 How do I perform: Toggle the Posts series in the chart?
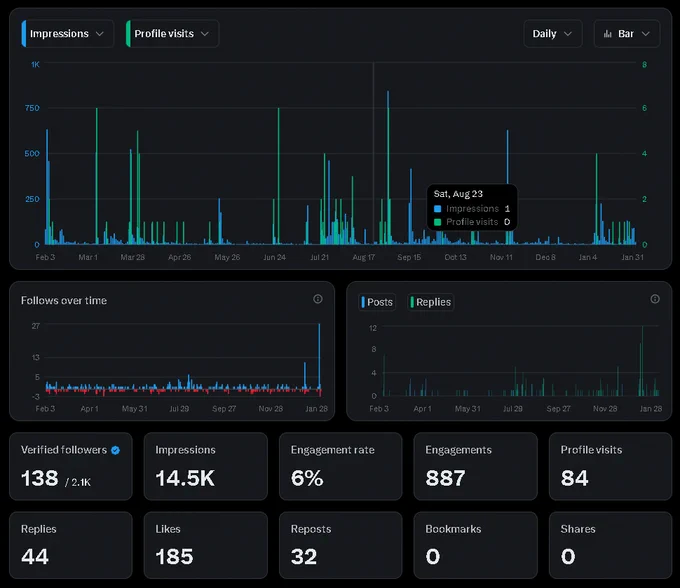coord(377,302)
